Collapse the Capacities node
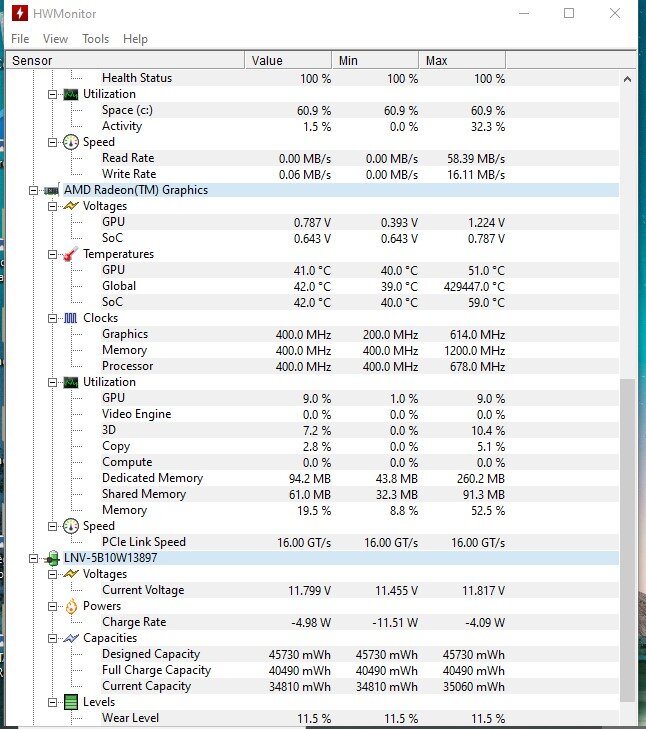Screen dimensions: 646x729 (x=53, y=639)
